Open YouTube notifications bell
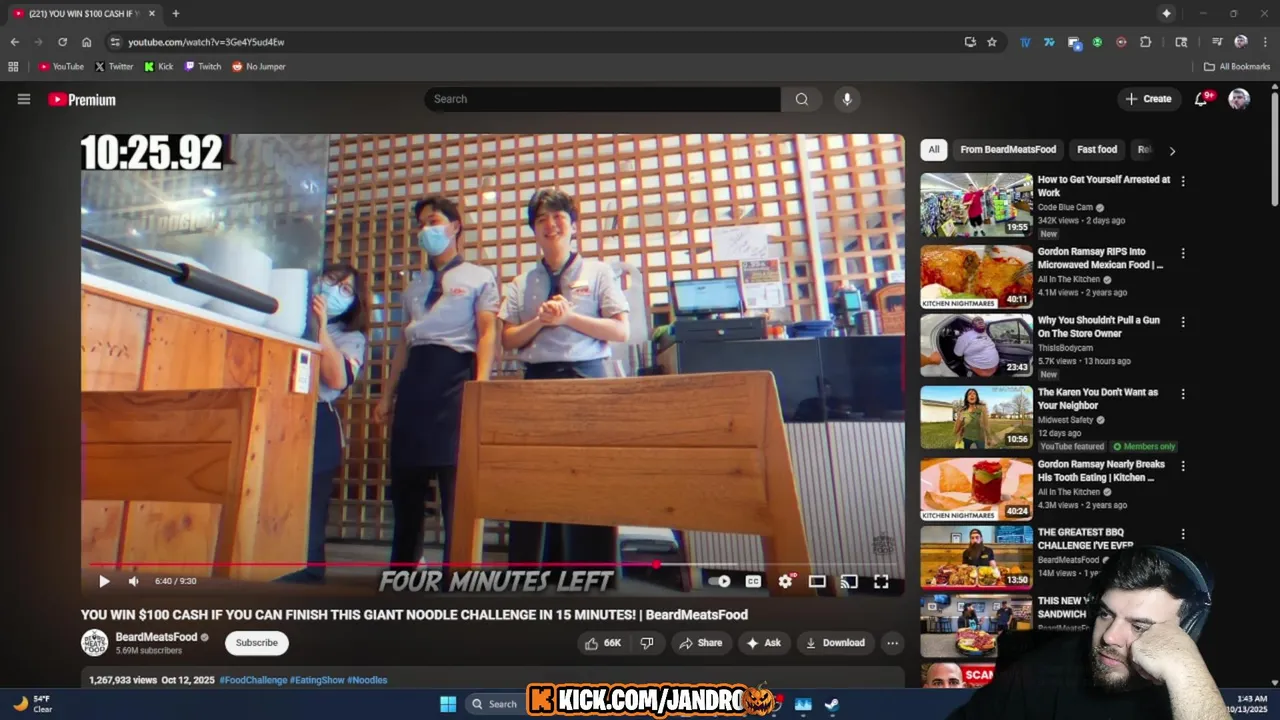The height and width of the screenshot is (720, 1280). [1202, 98]
